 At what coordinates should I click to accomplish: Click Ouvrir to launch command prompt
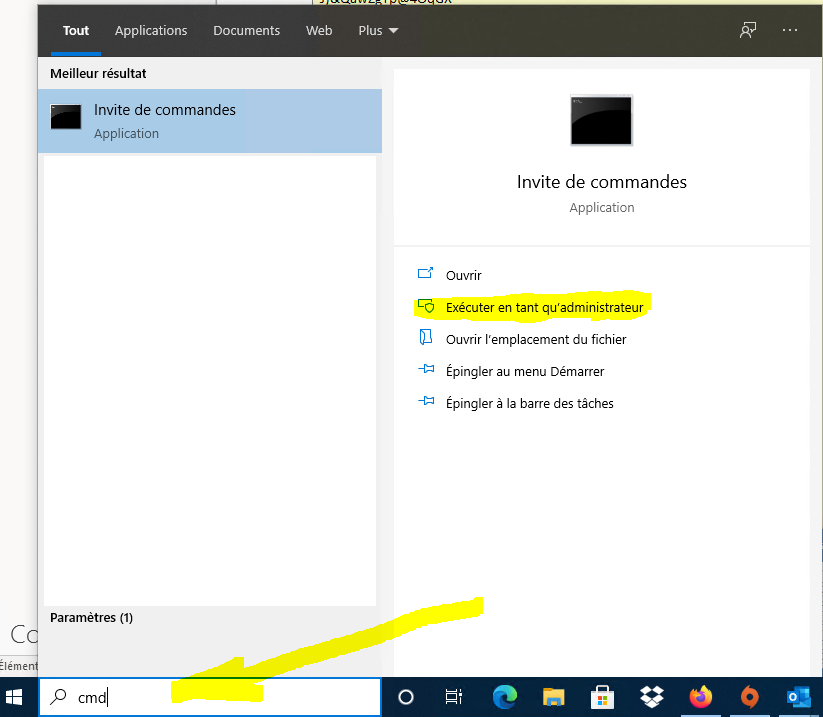(x=464, y=275)
